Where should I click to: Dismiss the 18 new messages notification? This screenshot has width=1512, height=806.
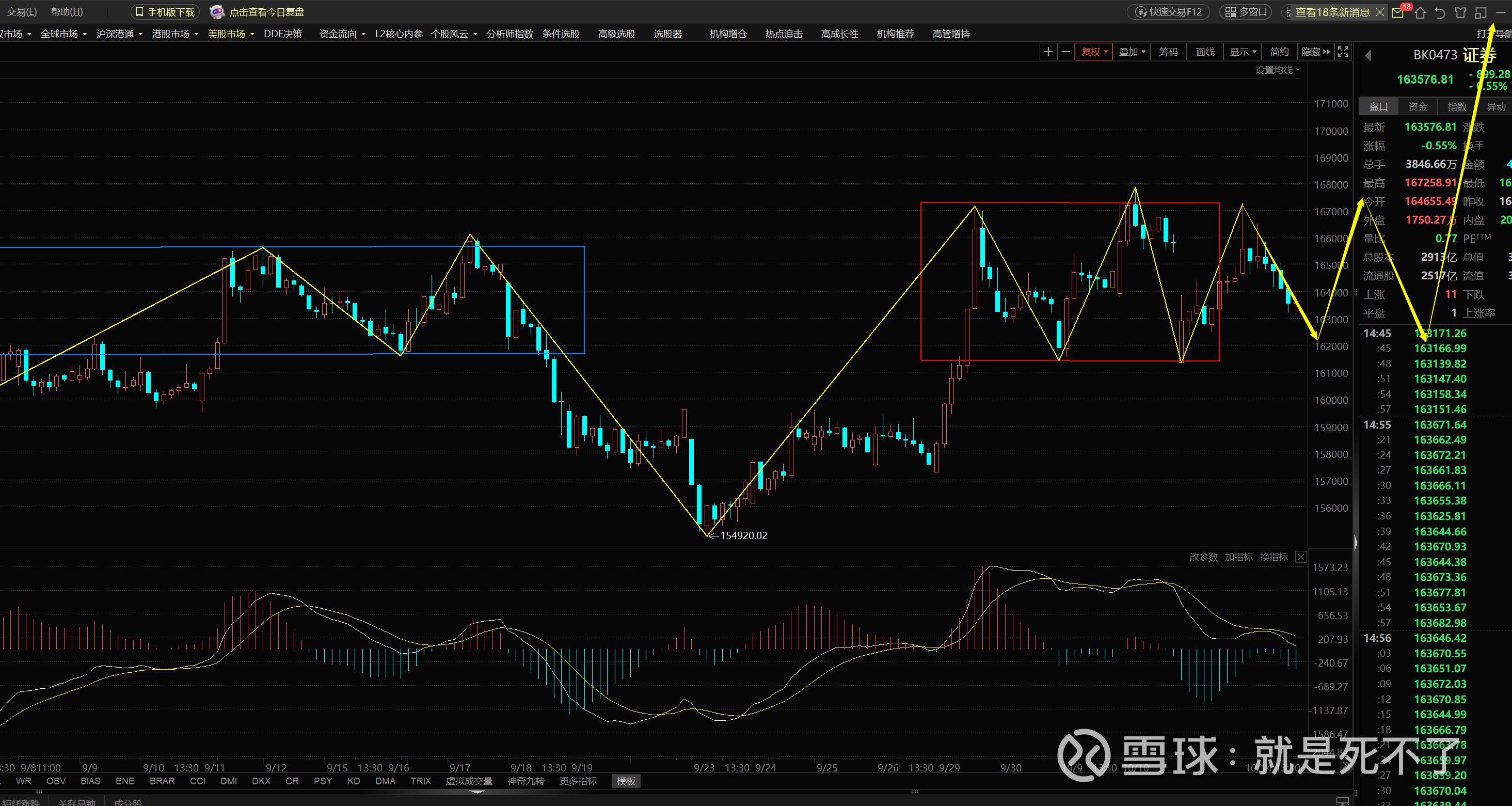click(1380, 12)
